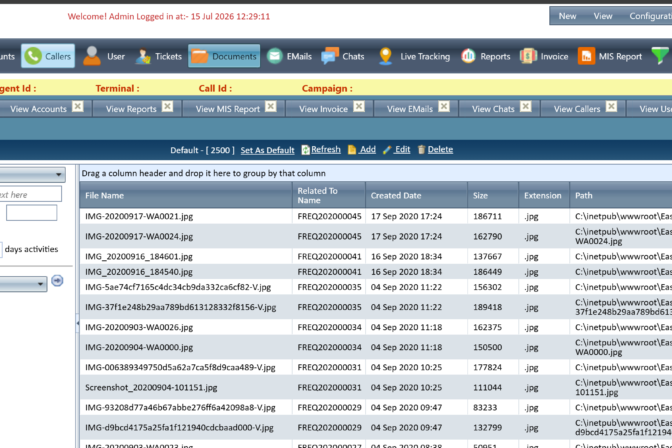Image resolution: width=672 pixels, height=448 pixels.
Task: Collapse the left panel splitter handle
Action: click(x=78, y=323)
